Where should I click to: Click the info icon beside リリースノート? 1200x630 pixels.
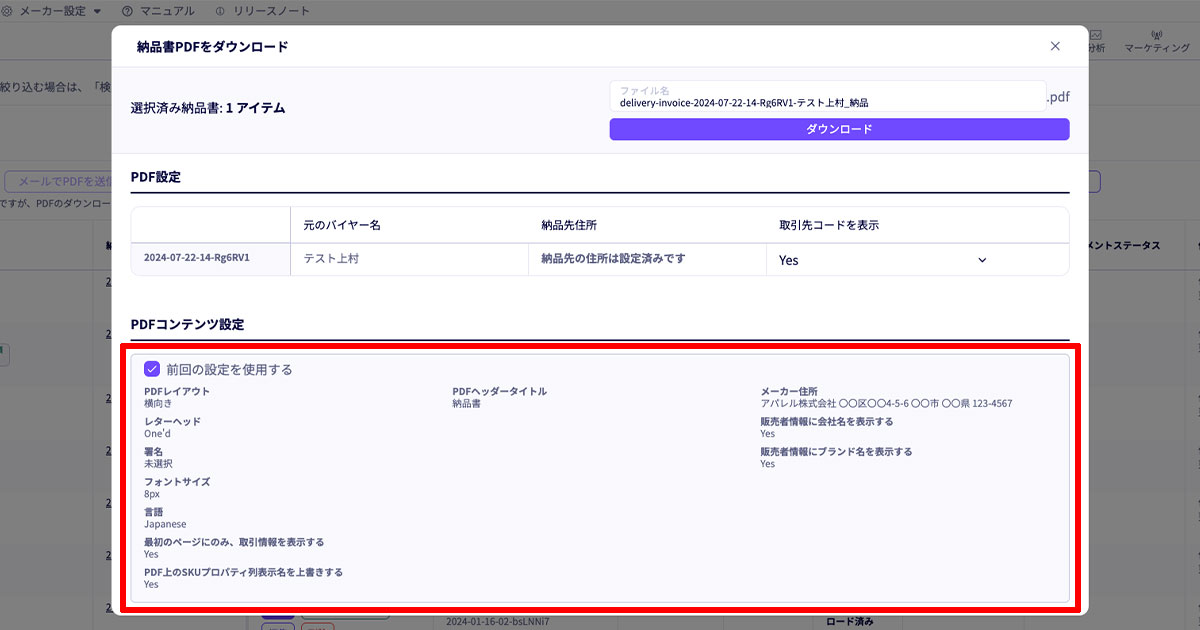click(219, 11)
